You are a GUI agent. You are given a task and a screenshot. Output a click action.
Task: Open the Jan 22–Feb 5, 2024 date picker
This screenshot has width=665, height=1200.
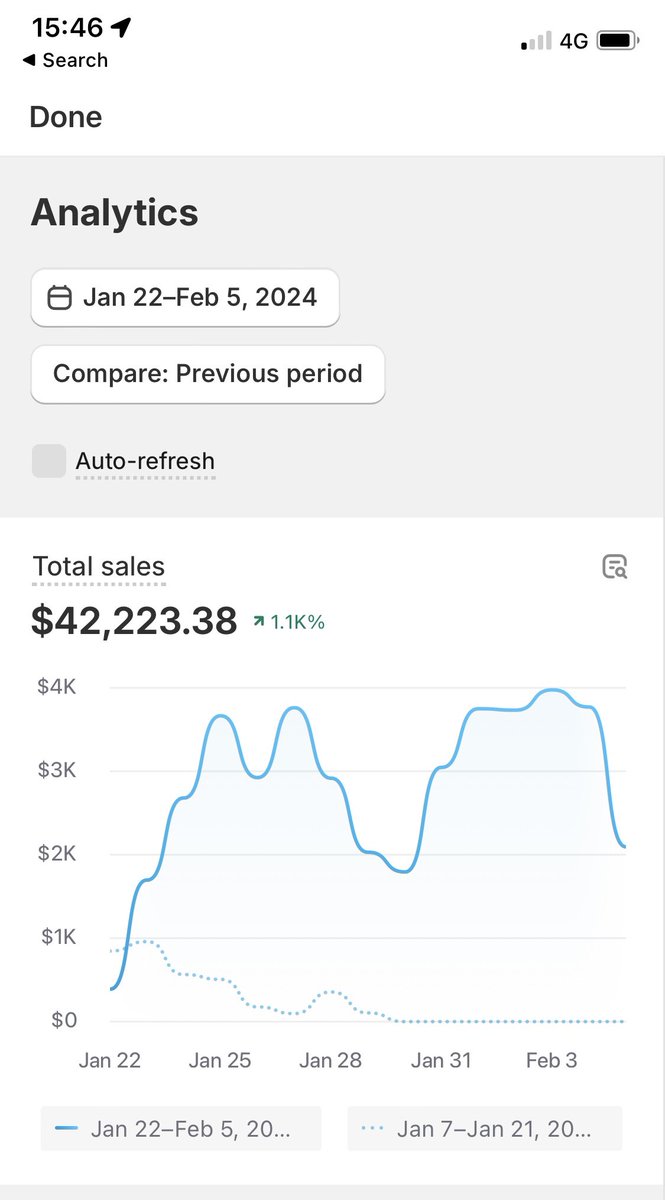coord(185,297)
